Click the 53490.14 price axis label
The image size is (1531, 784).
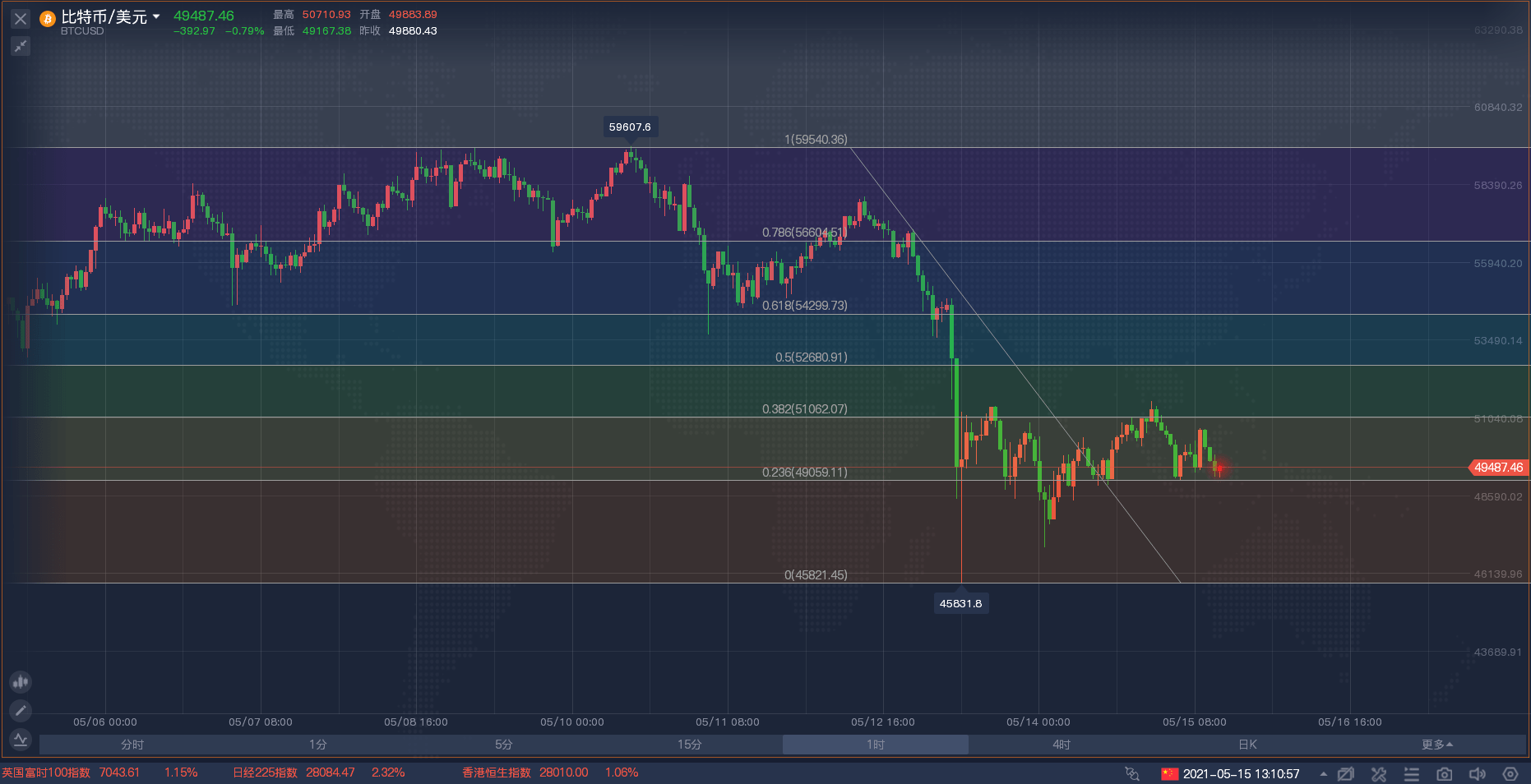pyautogui.click(x=1498, y=341)
